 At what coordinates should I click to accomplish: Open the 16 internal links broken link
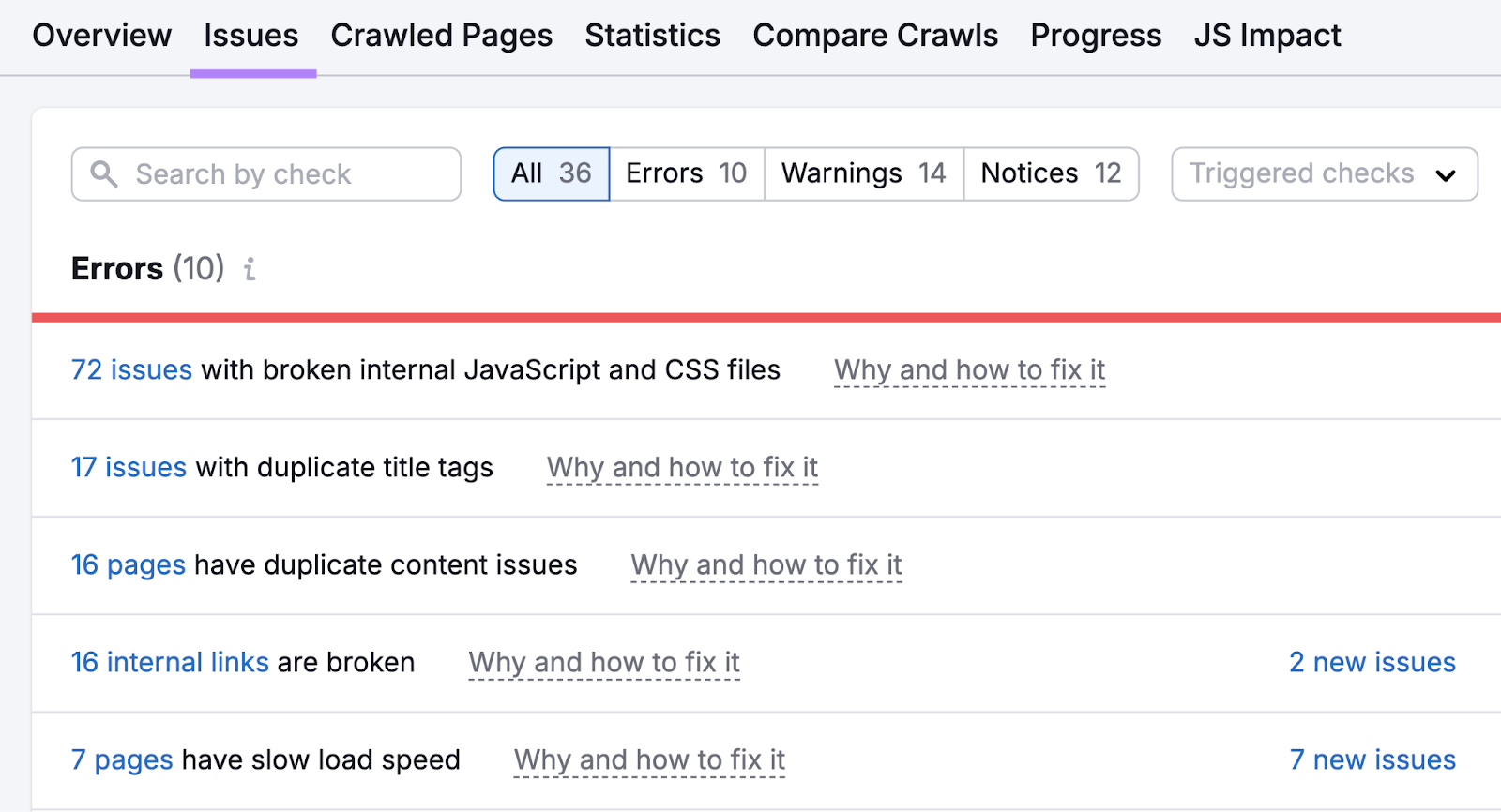169,662
